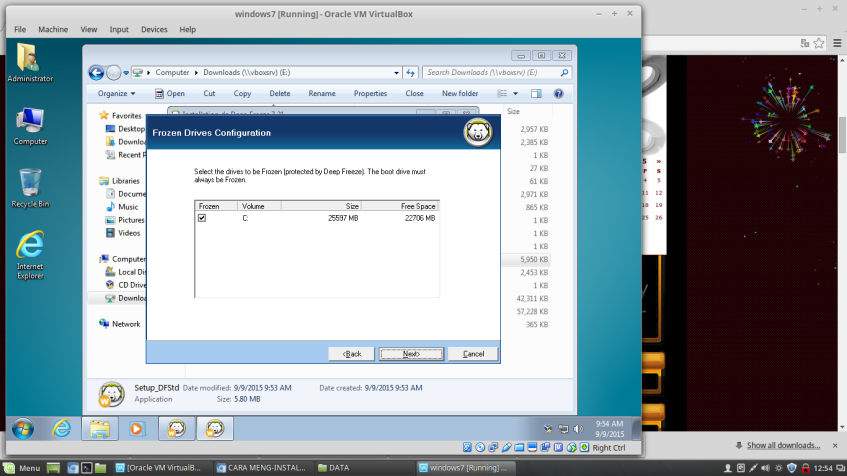Open the Machine menu in VirtualBox
Image resolution: width=847 pixels, height=476 pixels.
click(x=53, y=29)
